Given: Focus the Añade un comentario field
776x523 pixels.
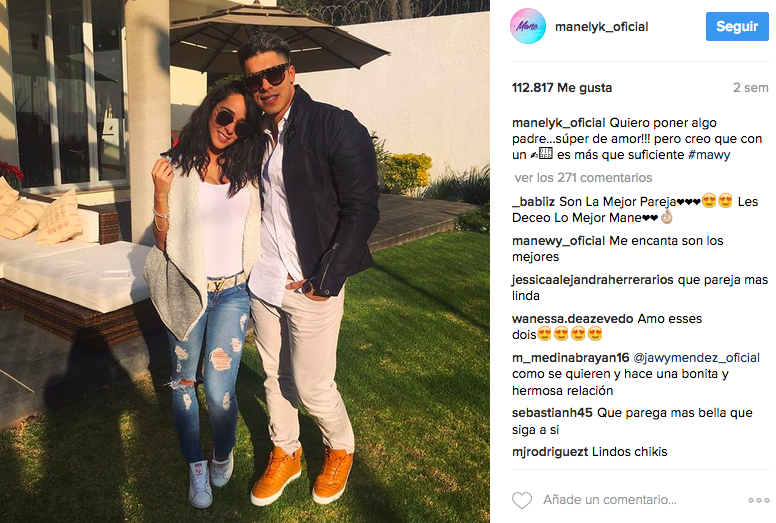Looking at the screenshot, I should (610, 500).
